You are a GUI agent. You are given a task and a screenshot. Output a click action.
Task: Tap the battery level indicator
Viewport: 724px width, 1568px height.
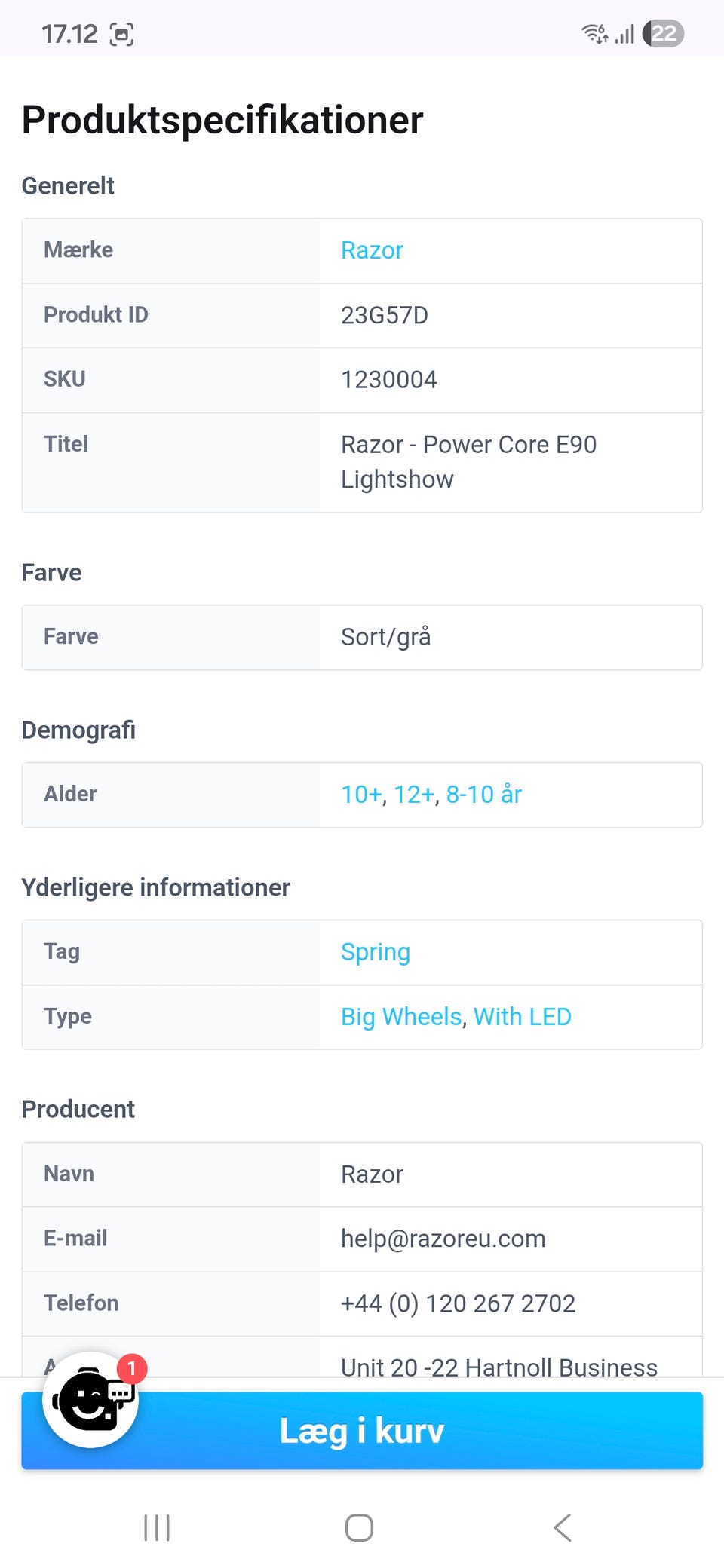pyautogui.click(x=664, y=34)
